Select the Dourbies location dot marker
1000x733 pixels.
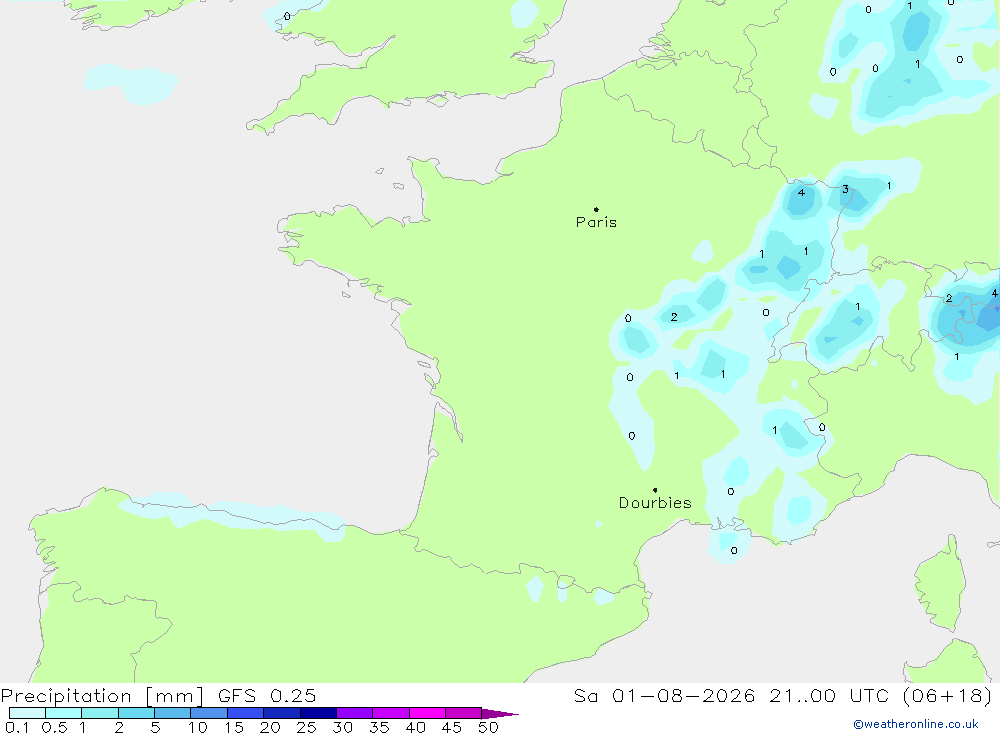coord(655,490)
